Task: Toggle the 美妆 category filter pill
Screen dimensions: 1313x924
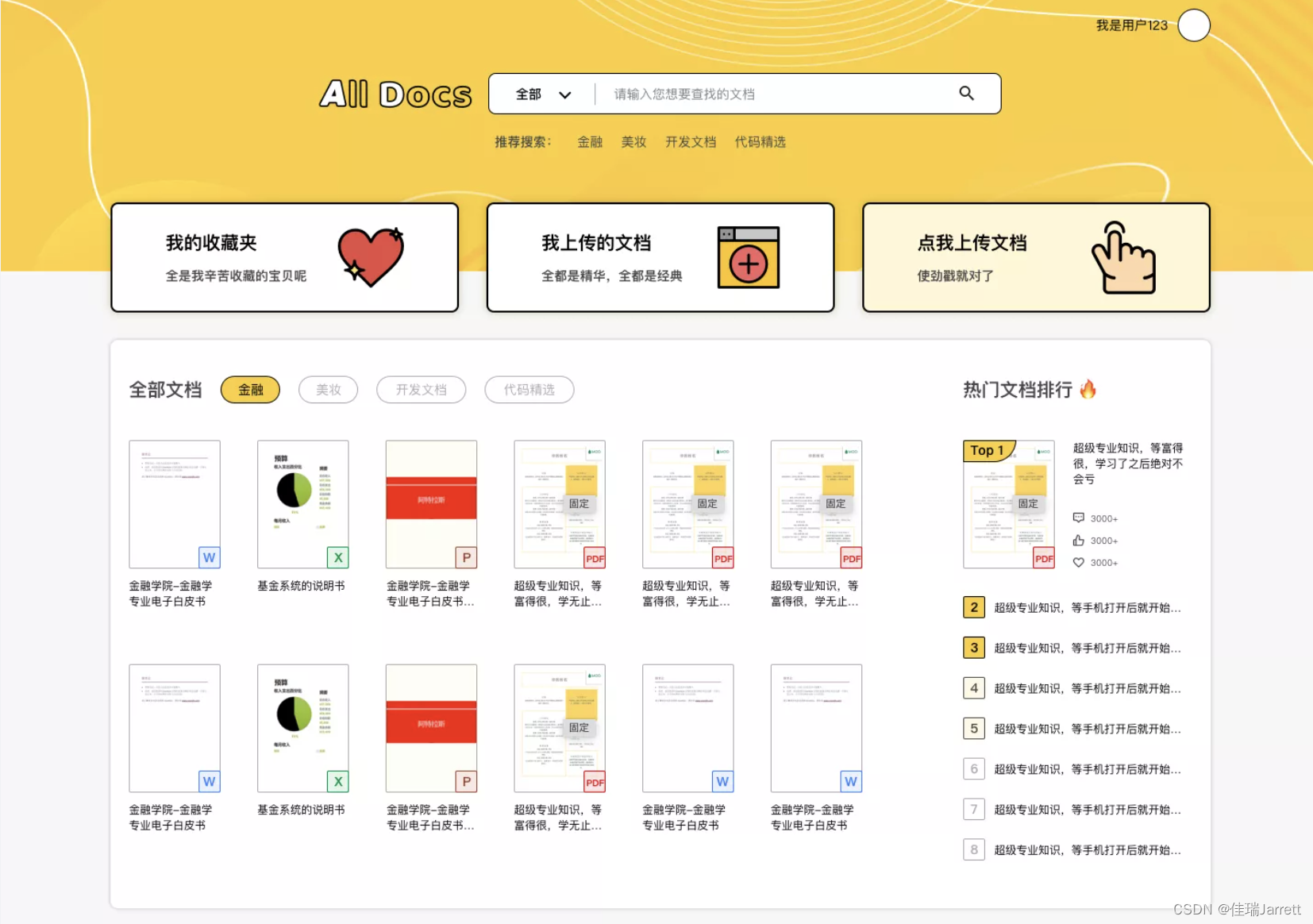Action: [328, 390]
